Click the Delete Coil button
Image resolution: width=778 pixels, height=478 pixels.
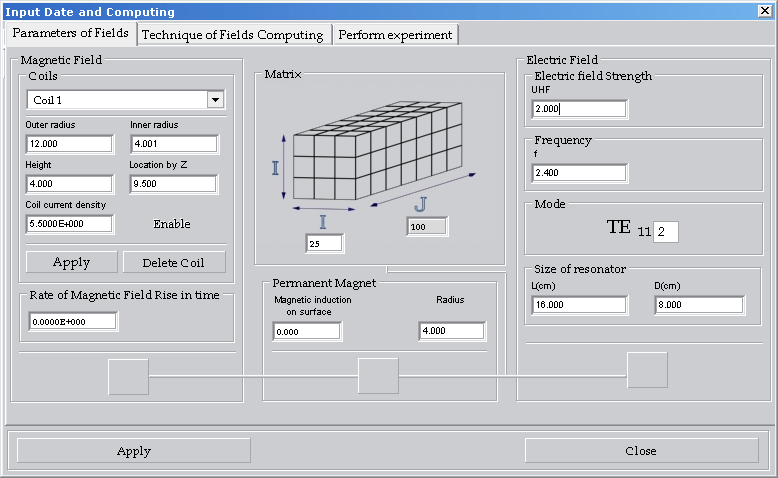(174, 262)
